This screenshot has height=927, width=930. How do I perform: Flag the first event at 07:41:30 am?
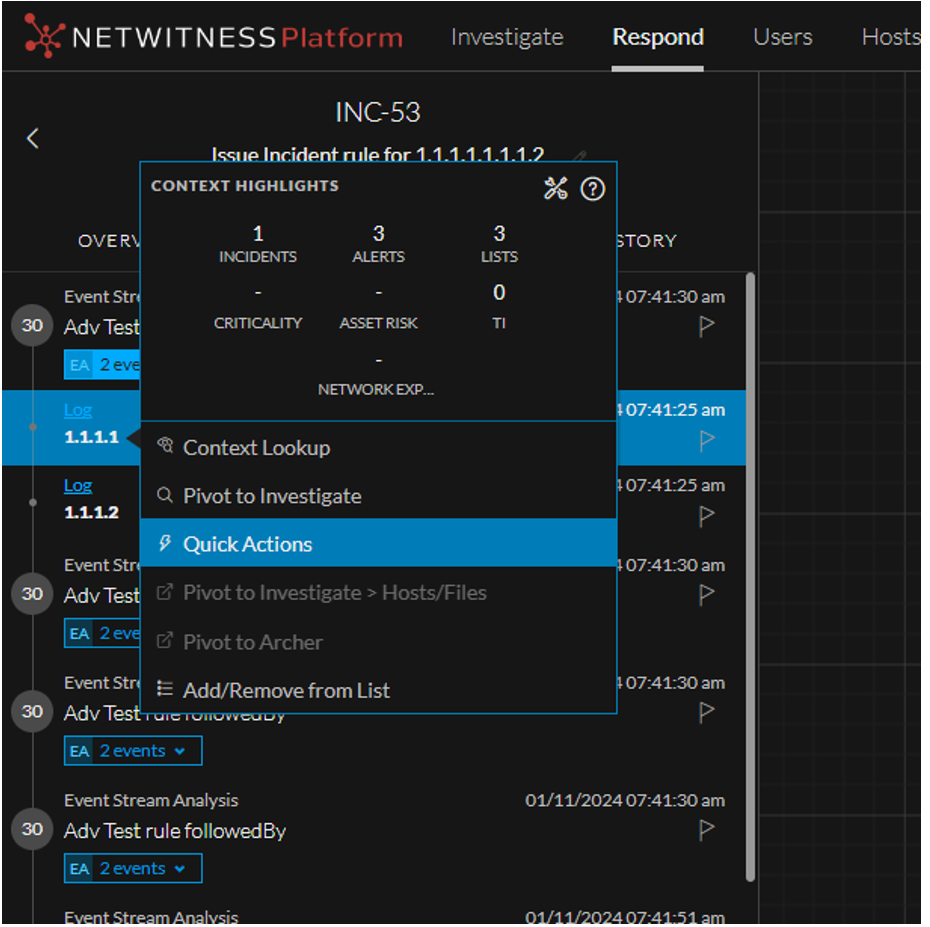point(707,326)
